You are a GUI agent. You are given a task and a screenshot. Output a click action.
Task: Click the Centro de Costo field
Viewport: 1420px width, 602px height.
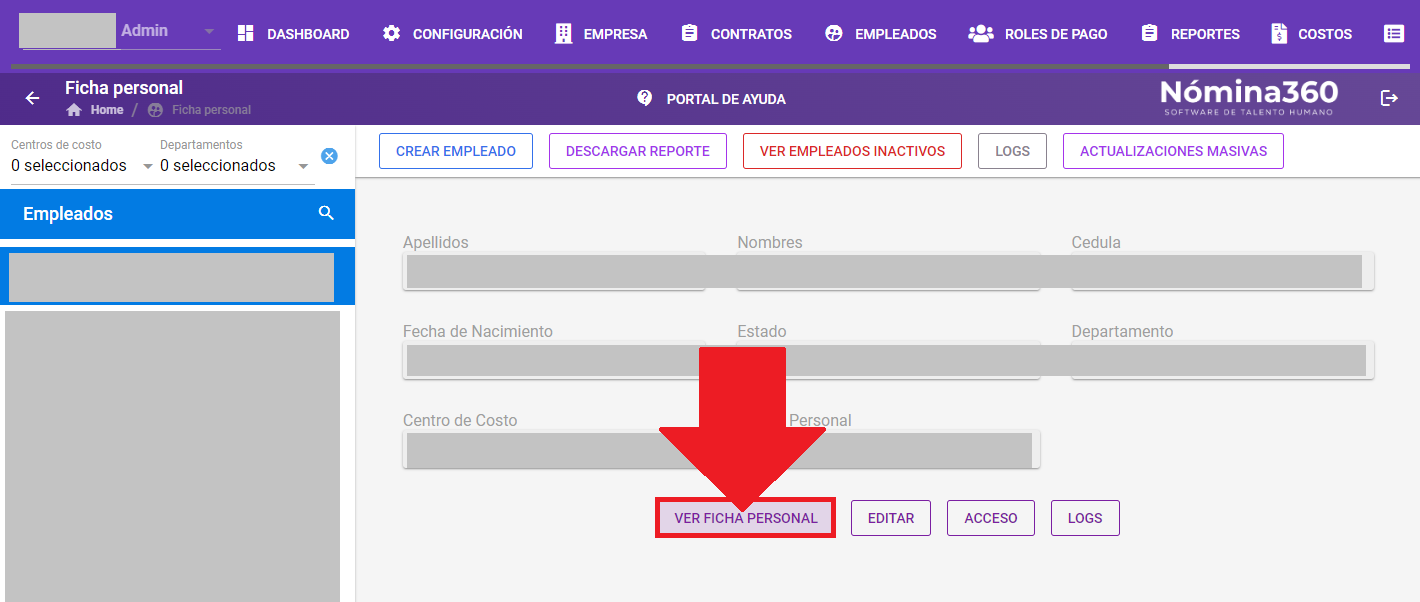pyautogui.click(x=554, y=450)
